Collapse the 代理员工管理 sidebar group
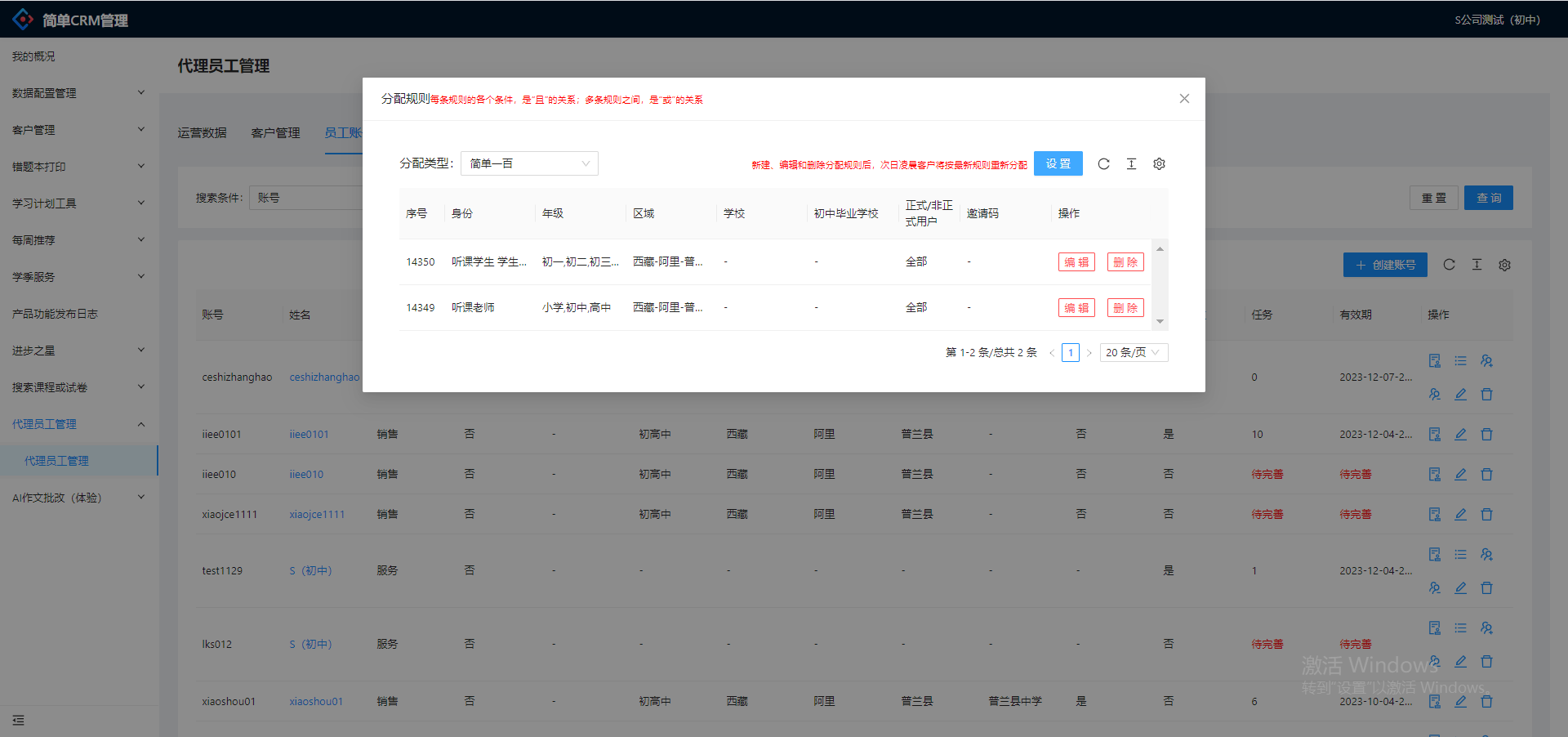The width and height of the screenshot is (1568, 737). (78, 424)
